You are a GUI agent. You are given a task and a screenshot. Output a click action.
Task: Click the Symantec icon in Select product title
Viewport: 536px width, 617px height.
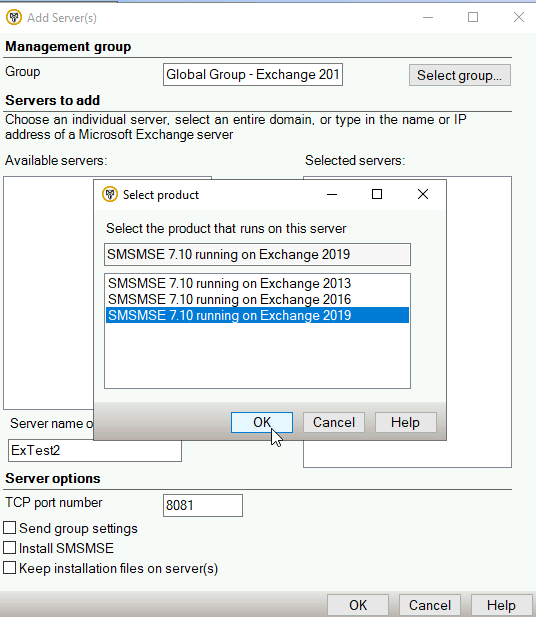point(110,194)
